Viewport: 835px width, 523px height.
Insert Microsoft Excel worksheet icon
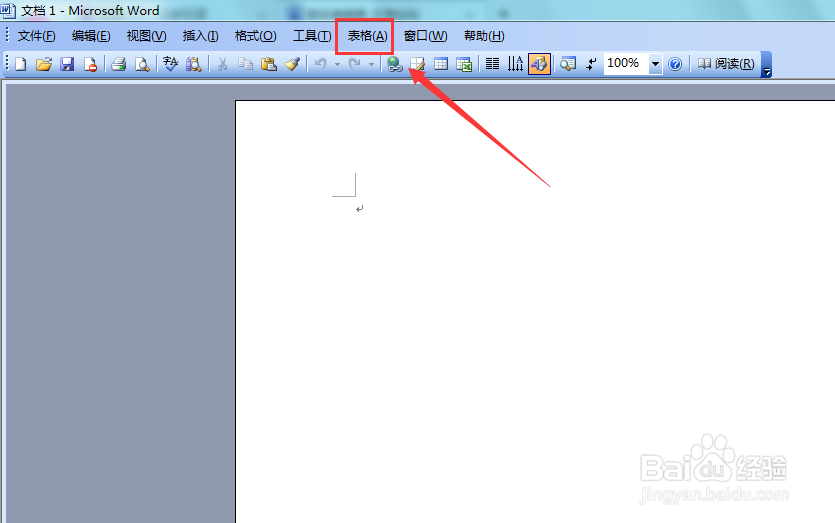[x=464, y=64]
